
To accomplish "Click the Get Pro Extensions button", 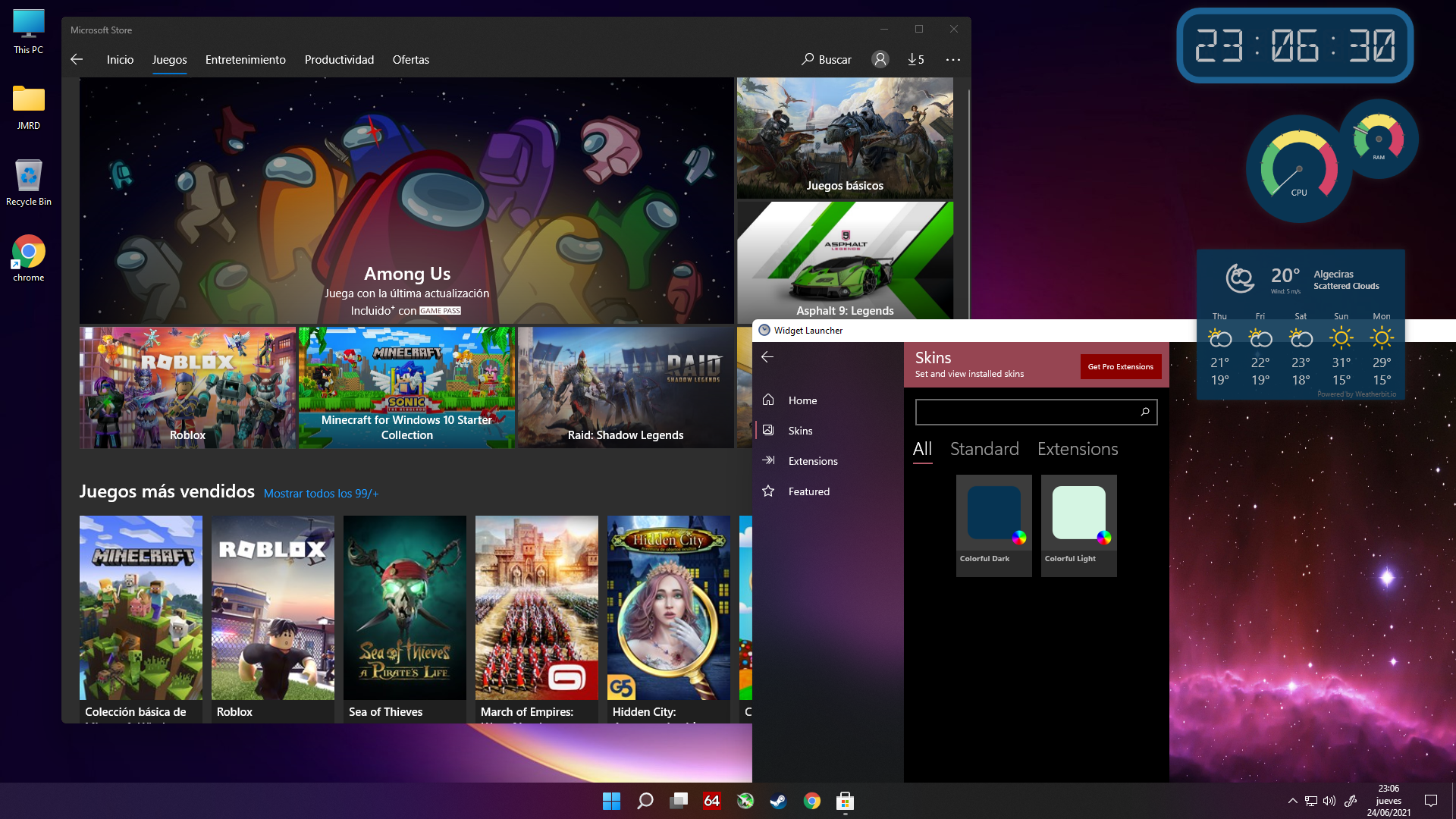I will tap(1120, 366).
